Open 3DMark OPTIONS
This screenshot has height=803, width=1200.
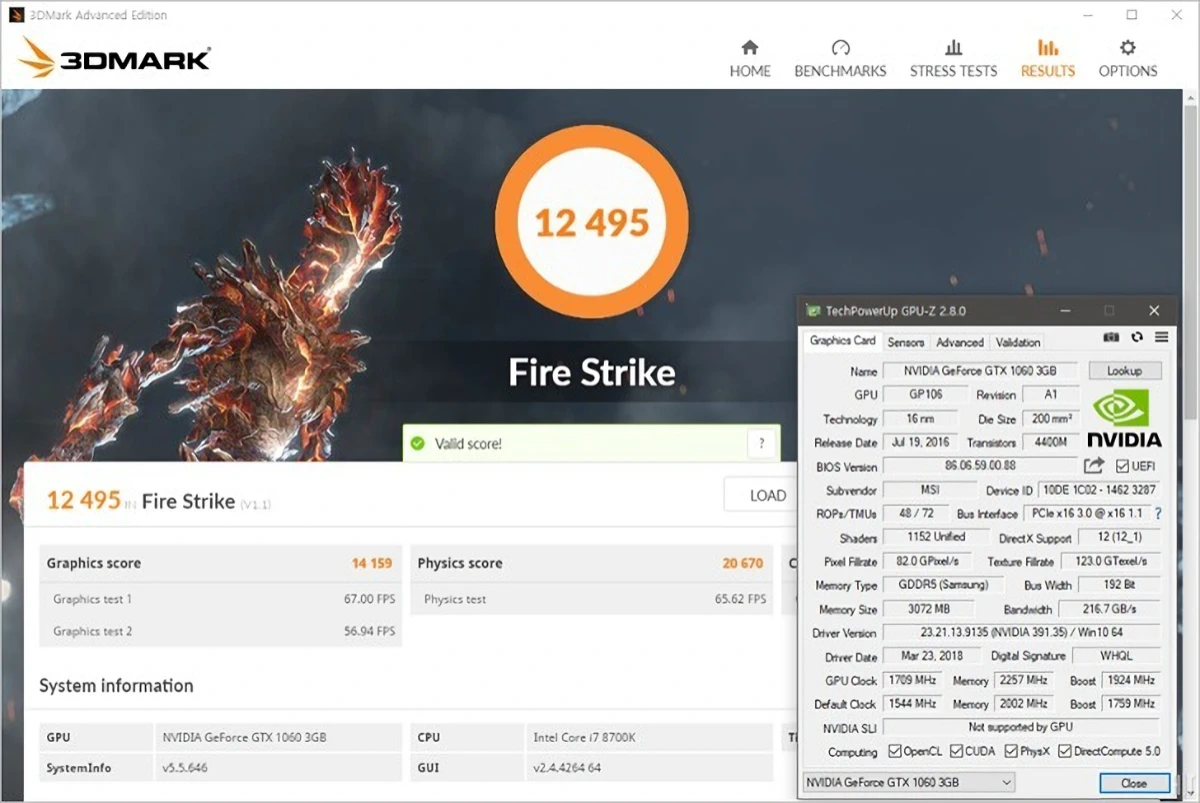point(1127,59)
